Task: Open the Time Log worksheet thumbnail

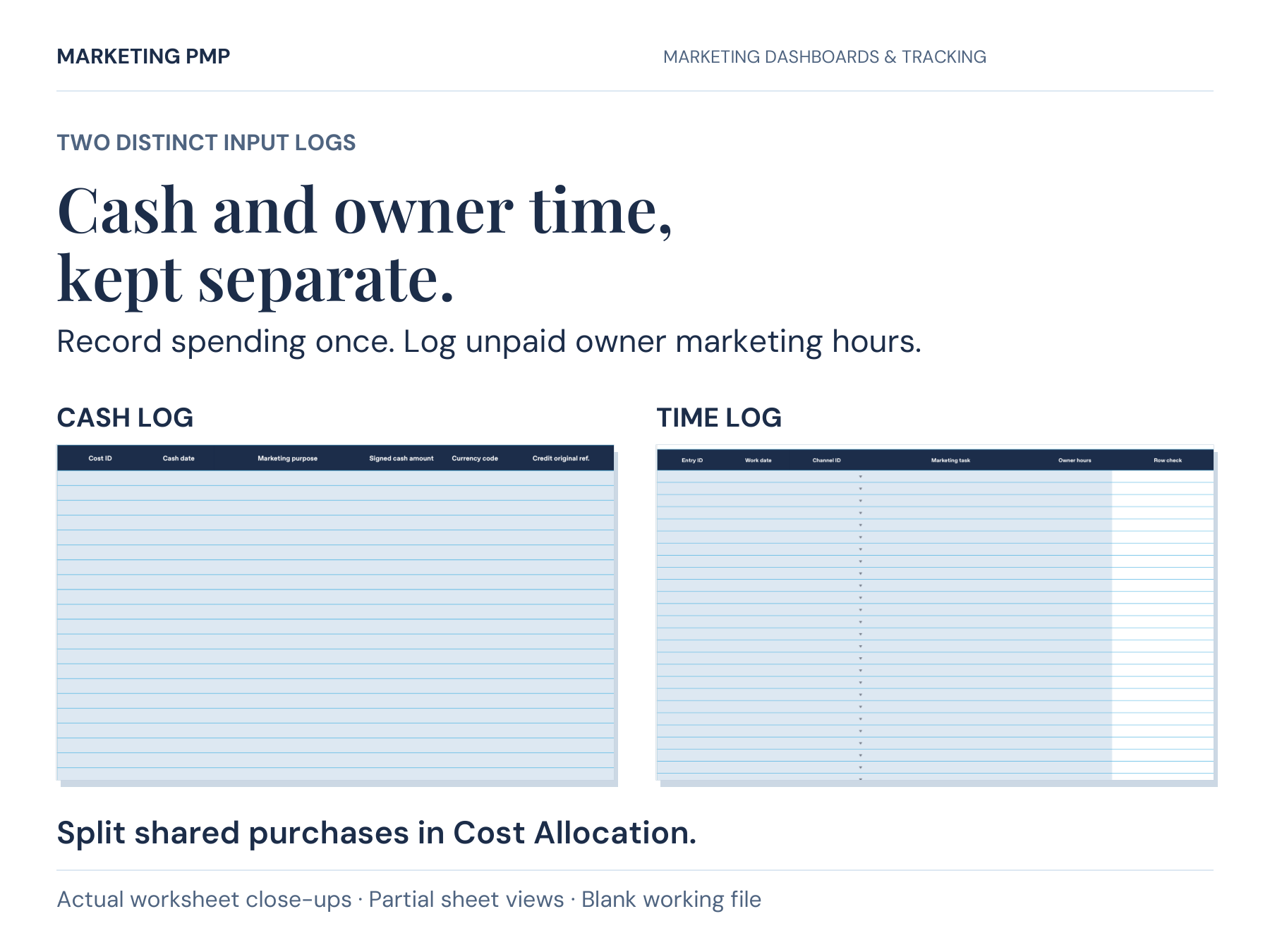Action: (x=935, y=613)
